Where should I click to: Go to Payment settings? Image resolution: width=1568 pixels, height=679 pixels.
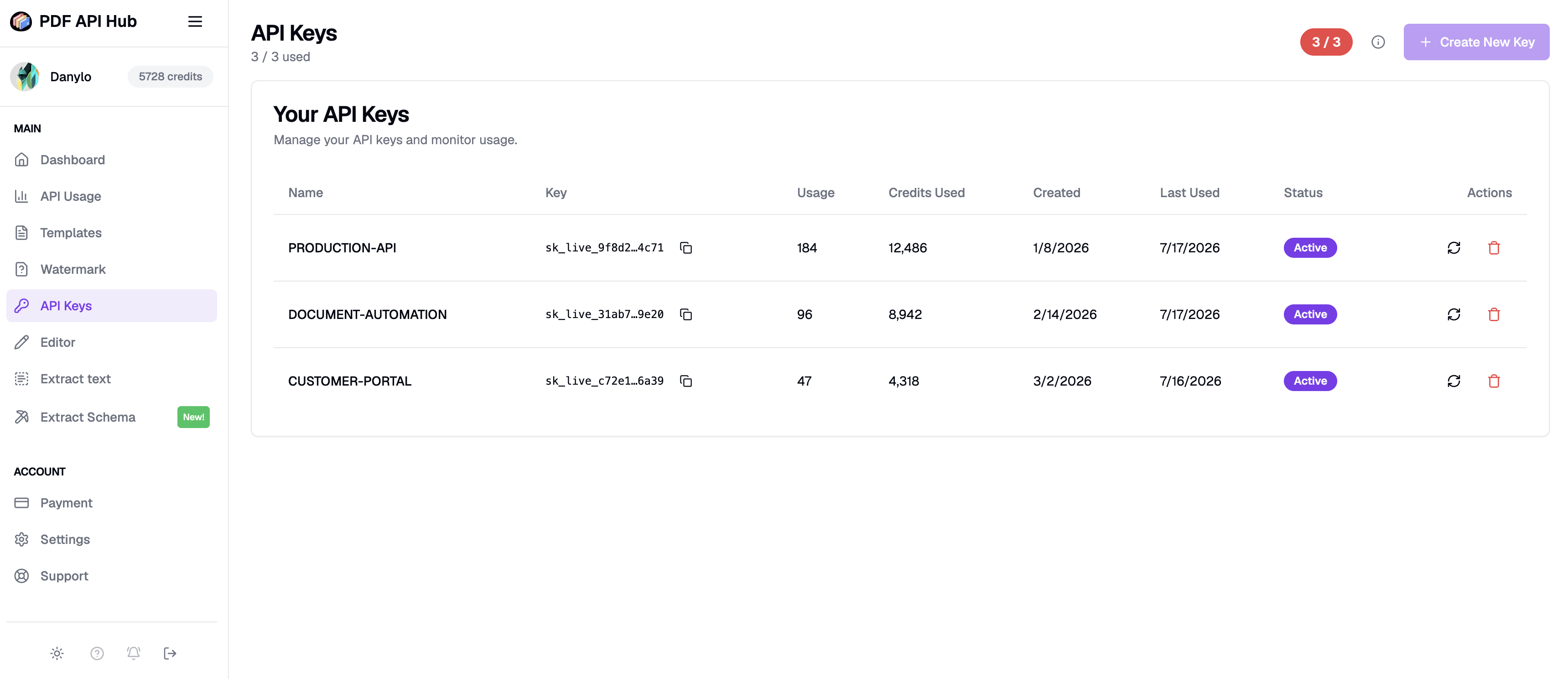[x=111, y=503]
